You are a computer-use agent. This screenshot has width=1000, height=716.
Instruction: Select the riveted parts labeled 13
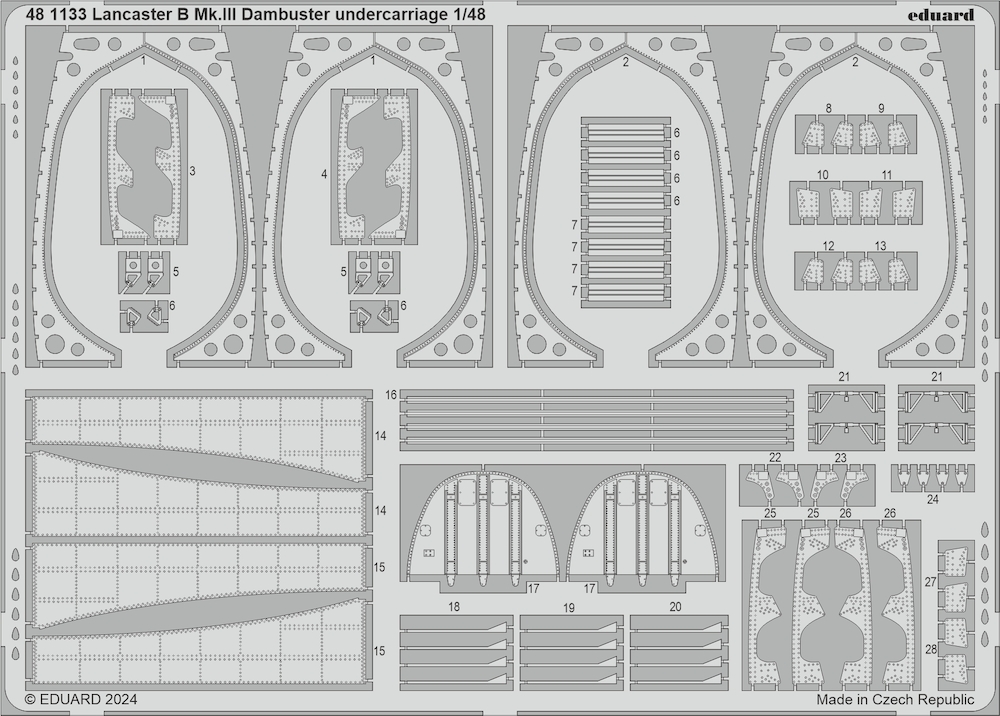click(x=885, y=270)
